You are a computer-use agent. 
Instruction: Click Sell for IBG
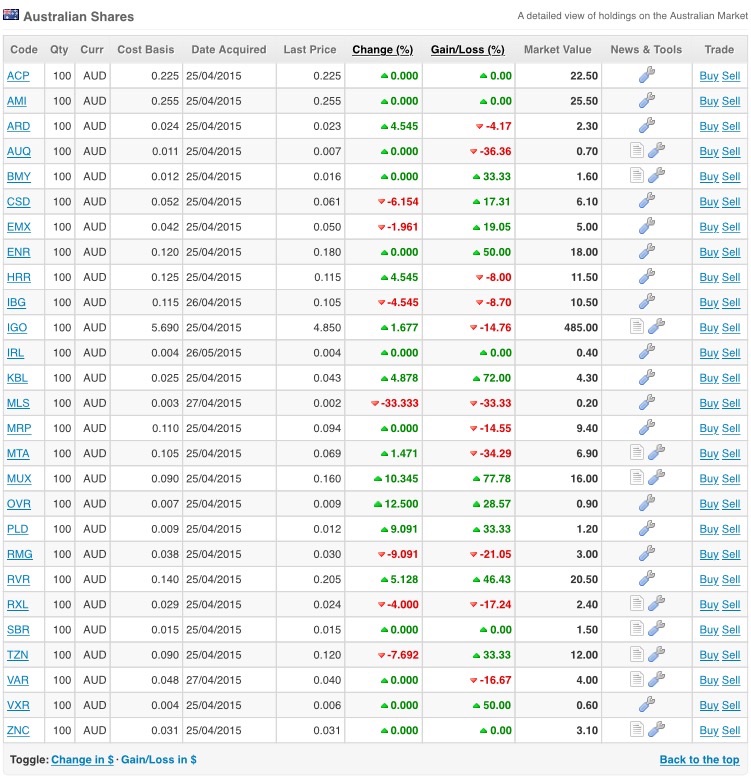tap(731, 303)
